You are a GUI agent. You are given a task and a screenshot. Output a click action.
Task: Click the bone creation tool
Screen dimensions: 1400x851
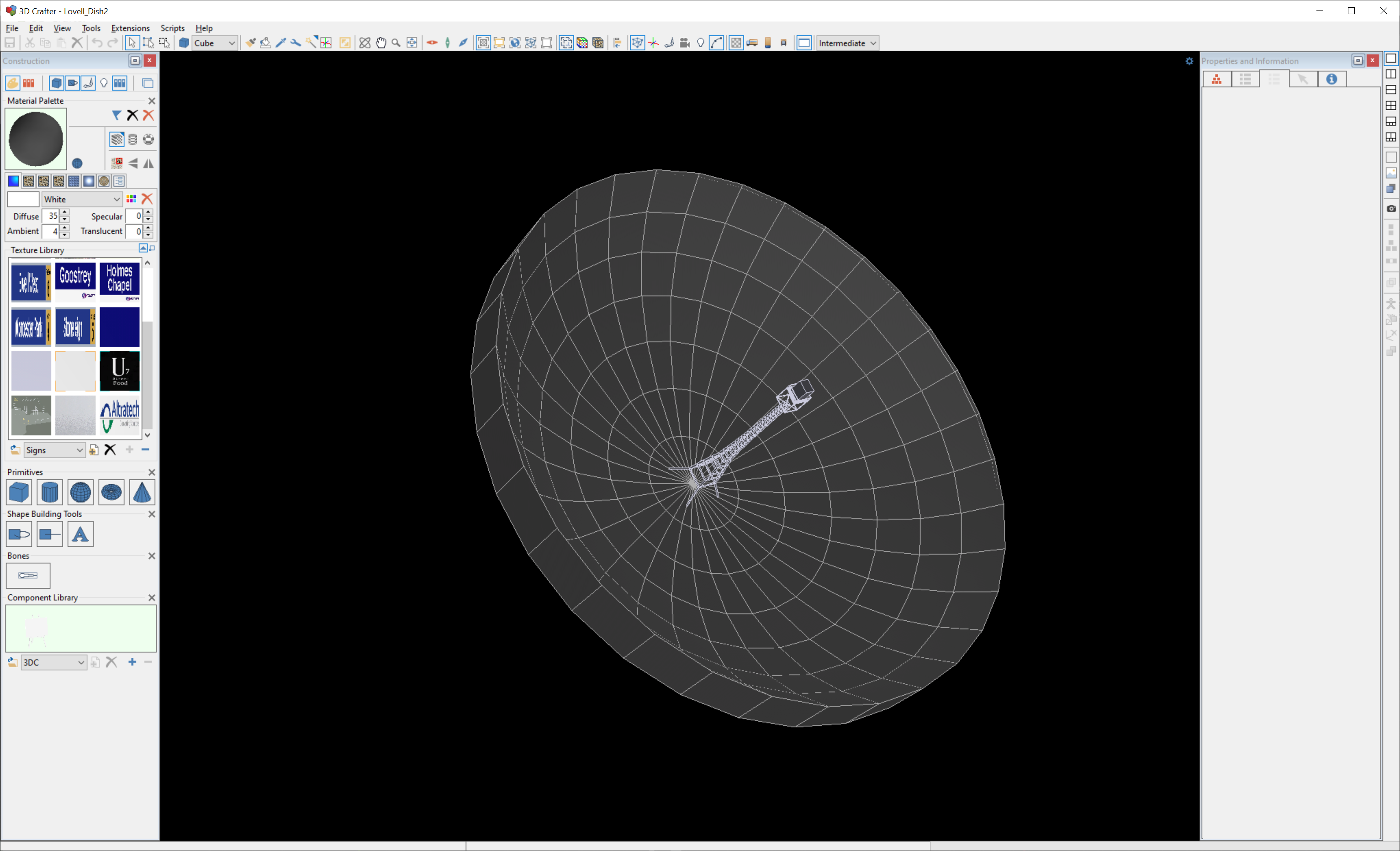(x=28, y=576)
